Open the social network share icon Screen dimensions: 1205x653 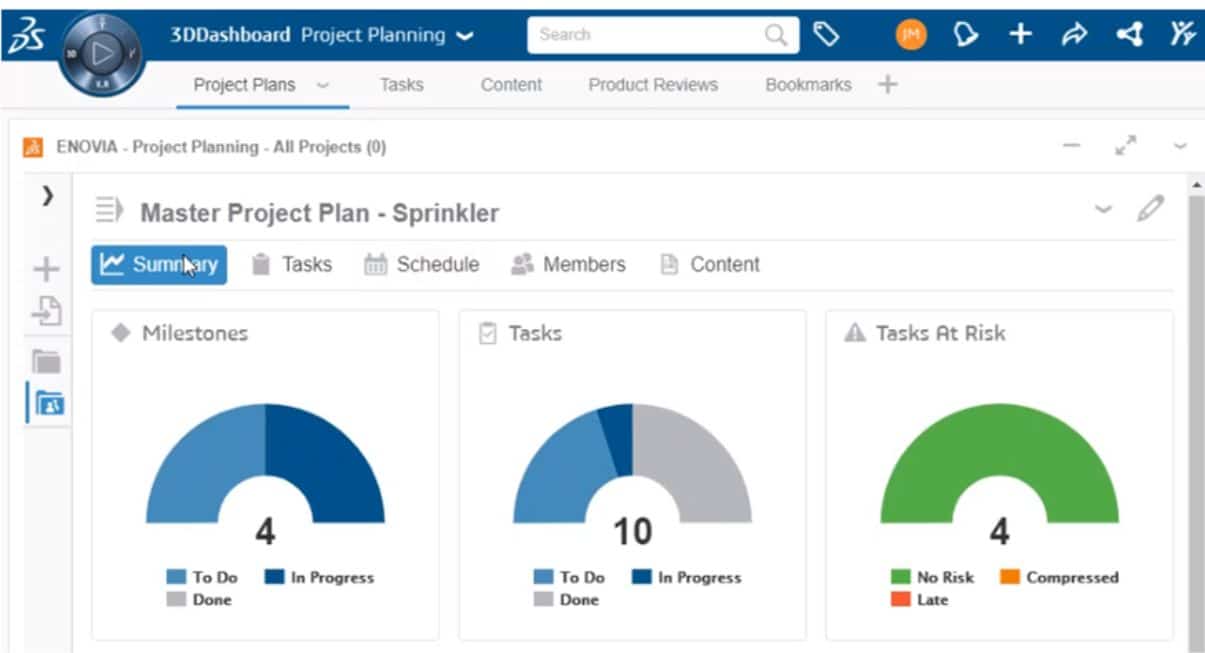1129,35
